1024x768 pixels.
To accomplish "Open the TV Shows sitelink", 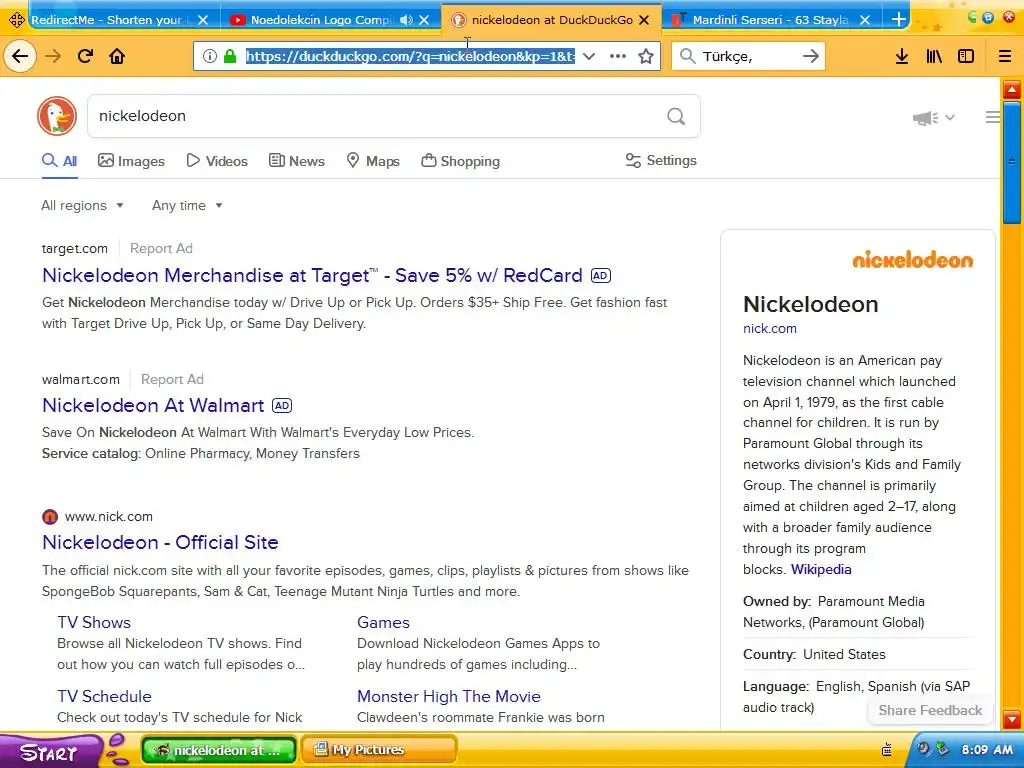I will coord(94,622).
